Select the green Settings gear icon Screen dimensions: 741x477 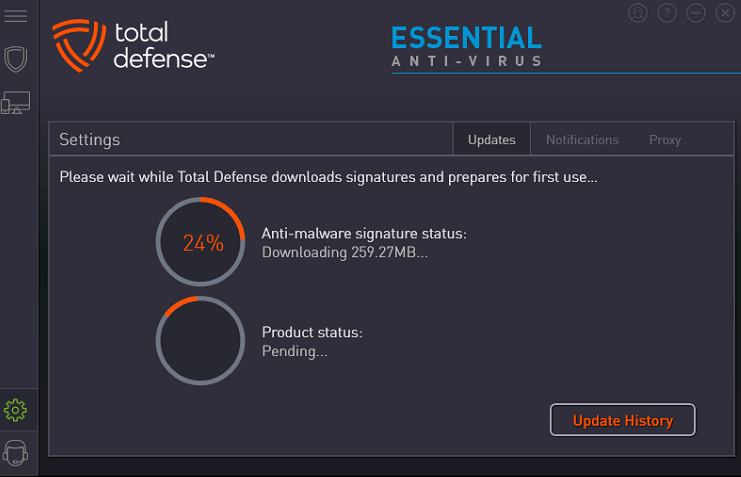pyautogui.click(x=16, y=410)
